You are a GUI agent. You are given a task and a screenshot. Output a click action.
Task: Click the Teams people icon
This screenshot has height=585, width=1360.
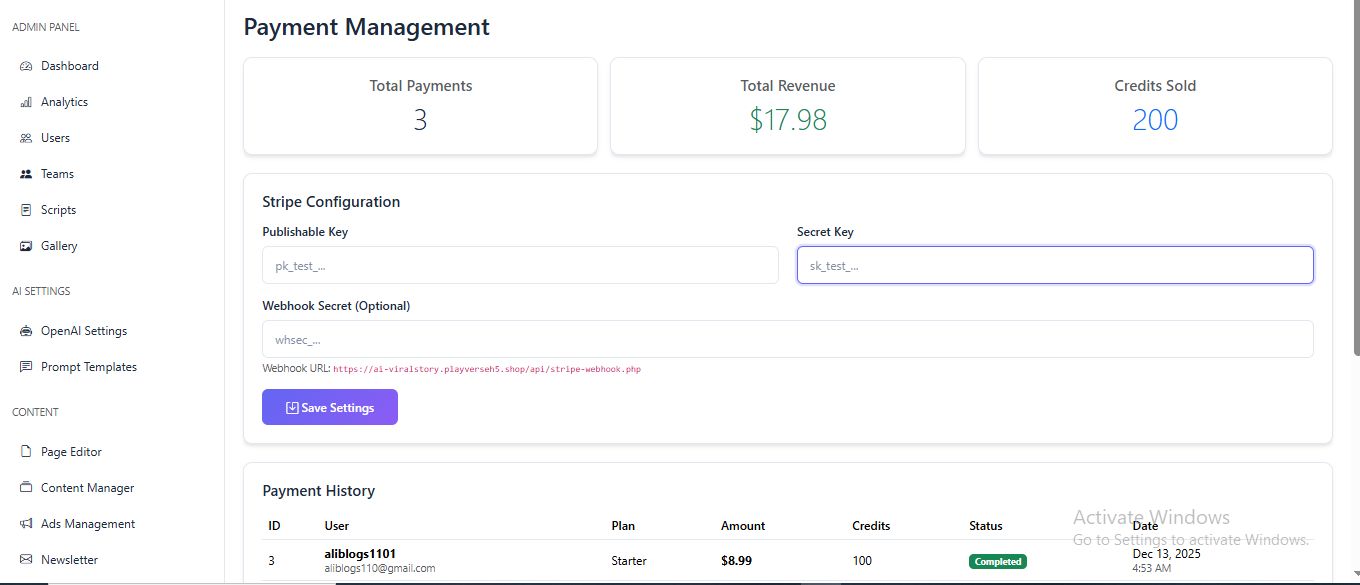(26, 174)
